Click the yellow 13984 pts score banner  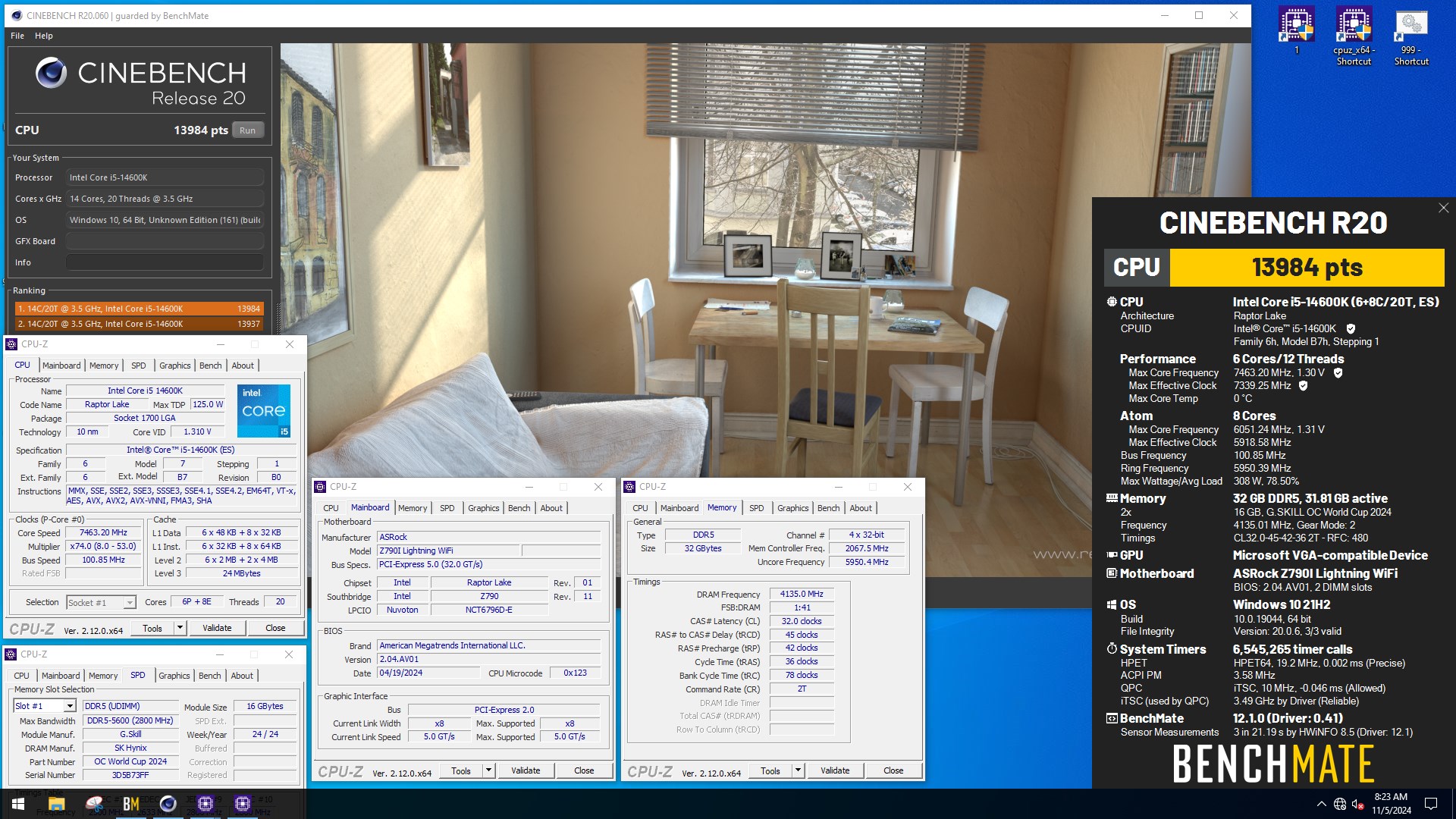(x=1307, y=268)
